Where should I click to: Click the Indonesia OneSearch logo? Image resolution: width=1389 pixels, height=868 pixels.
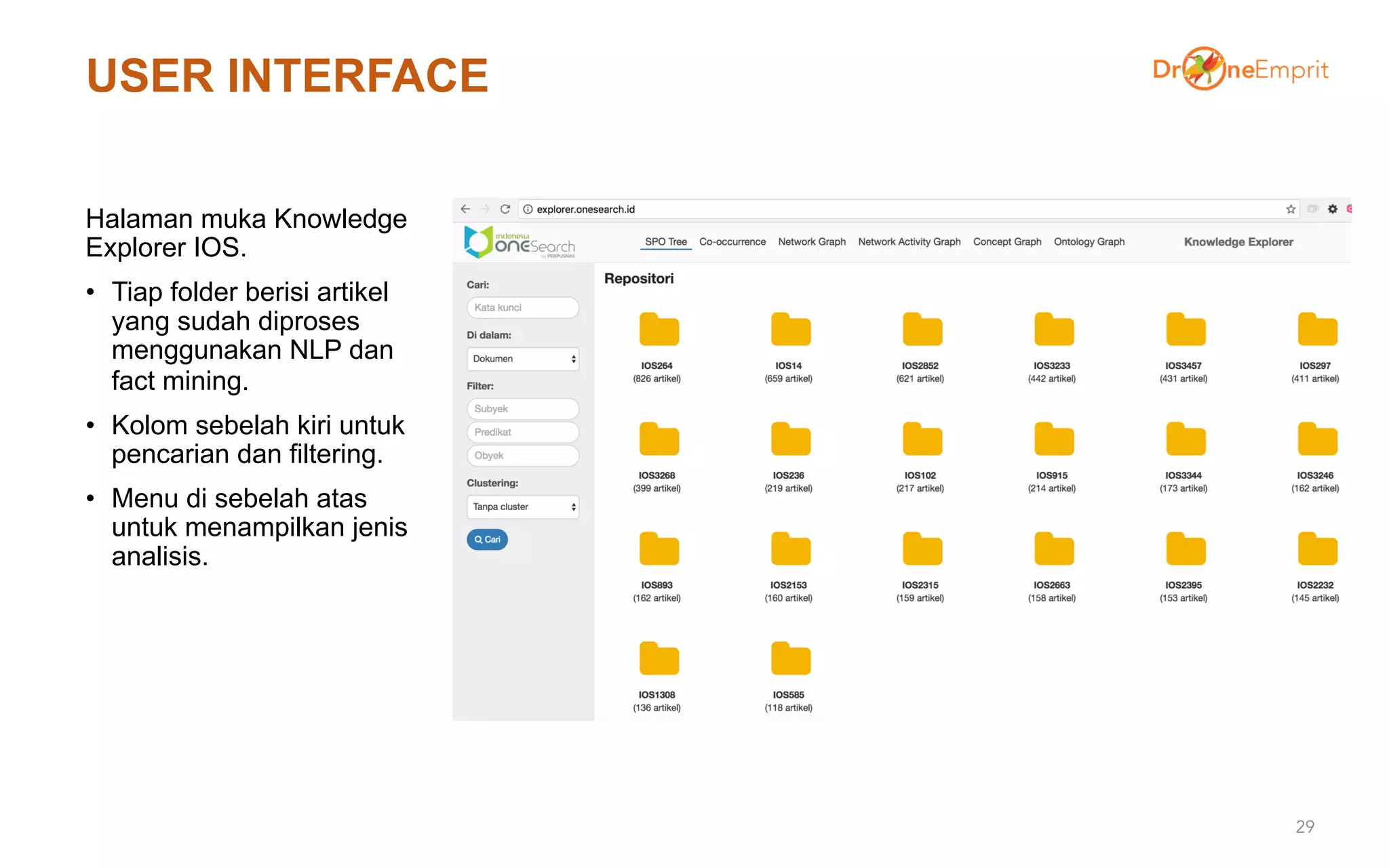[x=520, y=242]
